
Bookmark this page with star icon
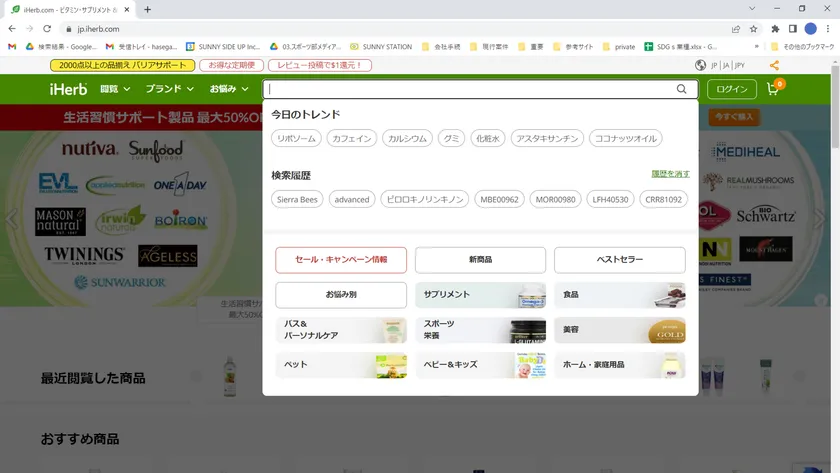(x=754, y=29)
